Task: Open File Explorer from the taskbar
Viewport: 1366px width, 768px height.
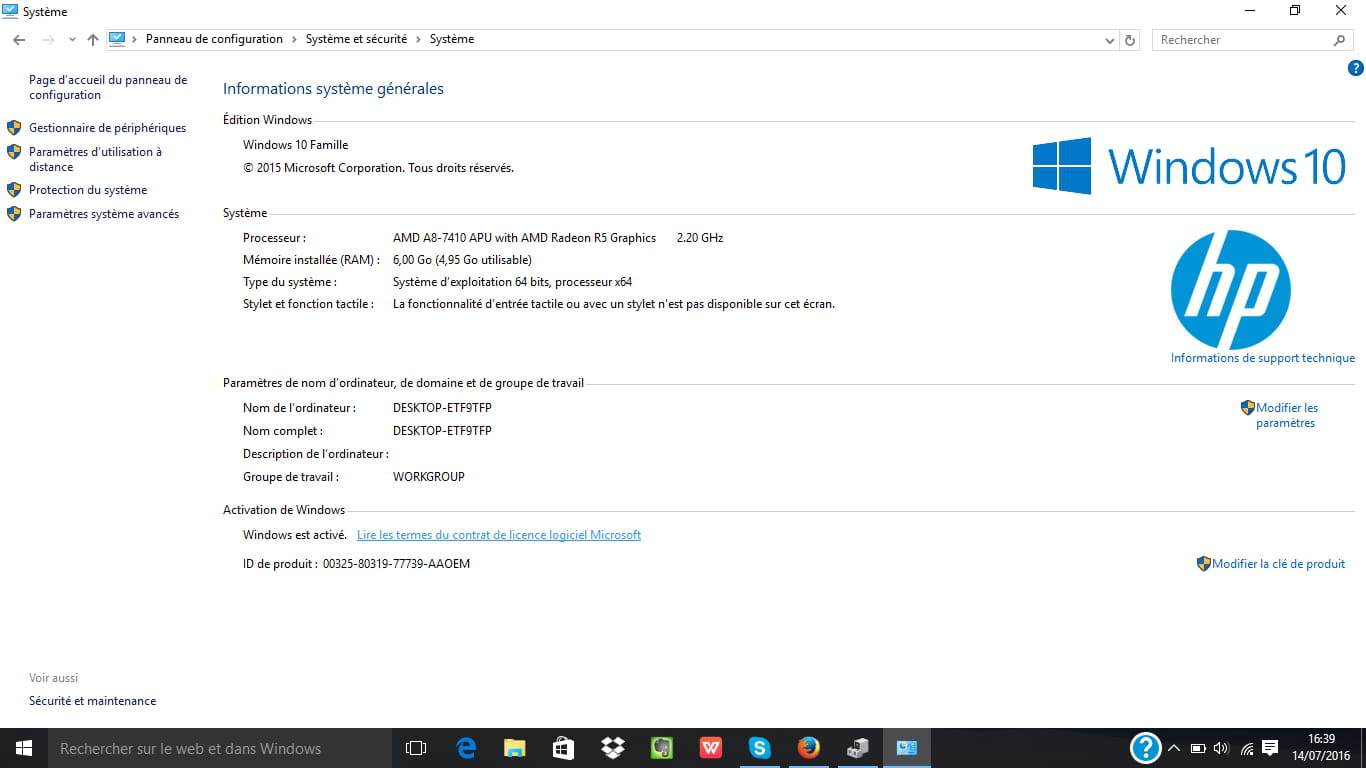Action: pyautogui.click(x=515, y=748)
